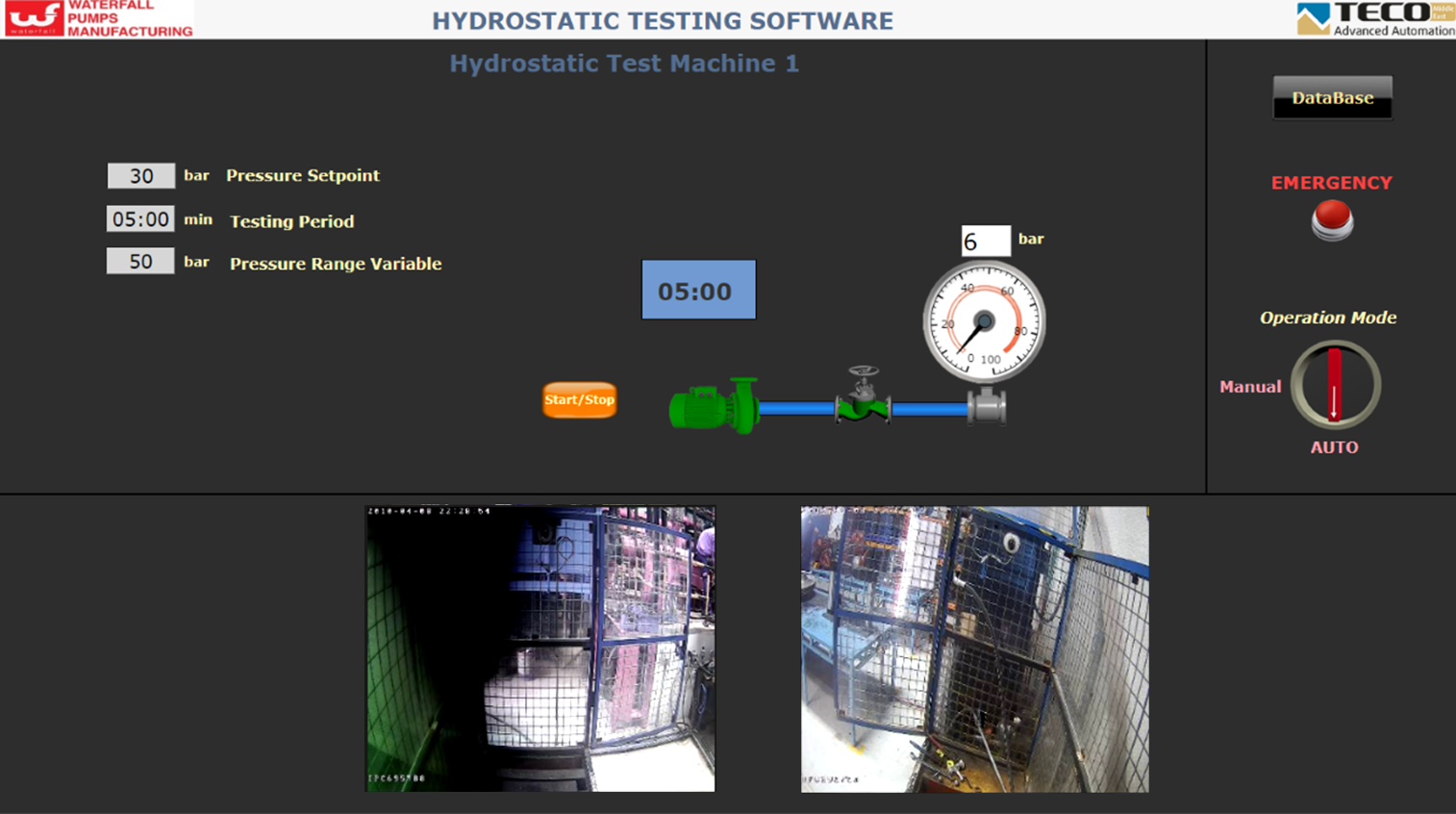Image resolution: width=1456 pixels, height=814 pixels.
Task: Click the green pump motor icon
Action: coord(712,406)
